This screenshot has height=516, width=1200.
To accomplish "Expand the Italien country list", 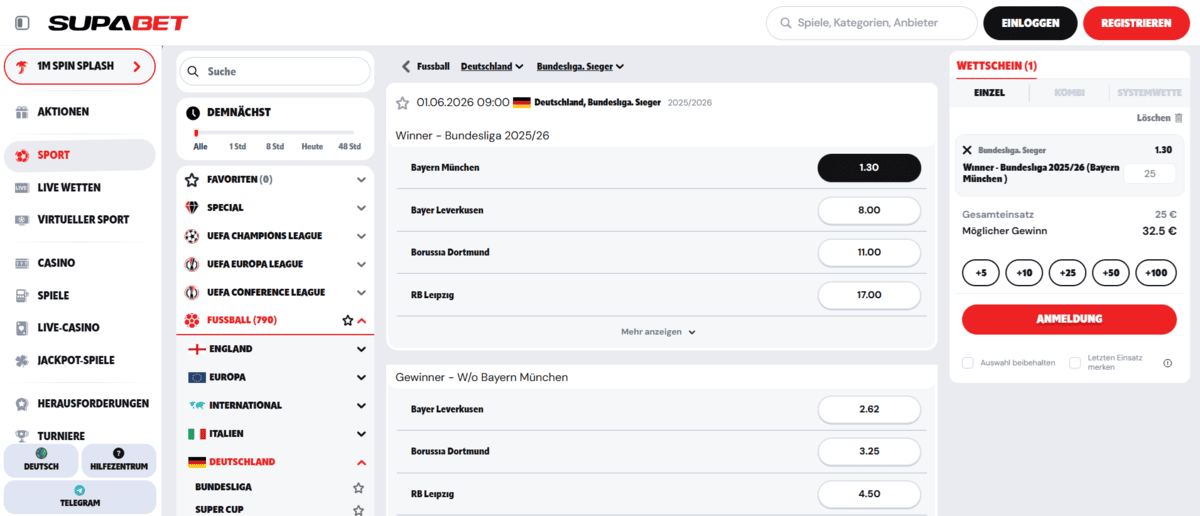I will [x=361, y=434].
